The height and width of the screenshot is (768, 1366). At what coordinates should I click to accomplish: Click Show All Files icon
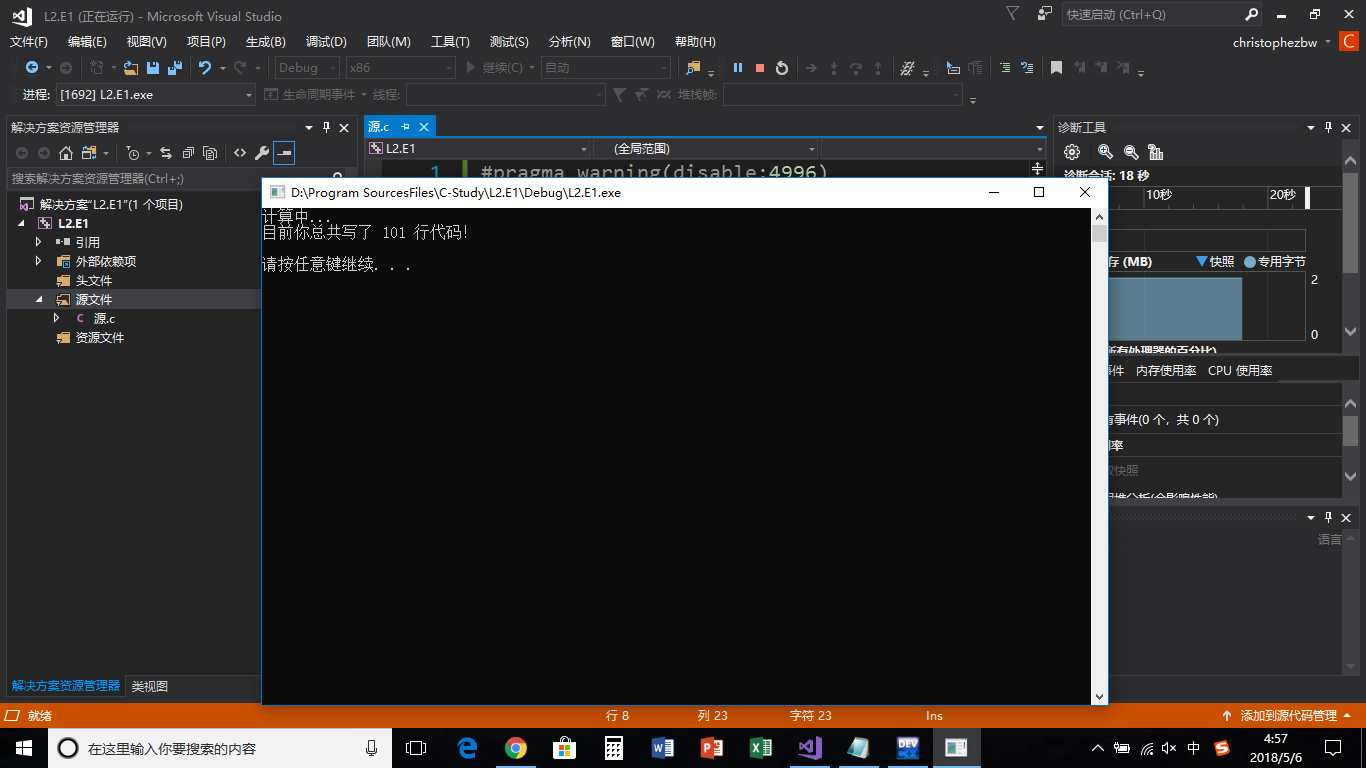(210, 153)
